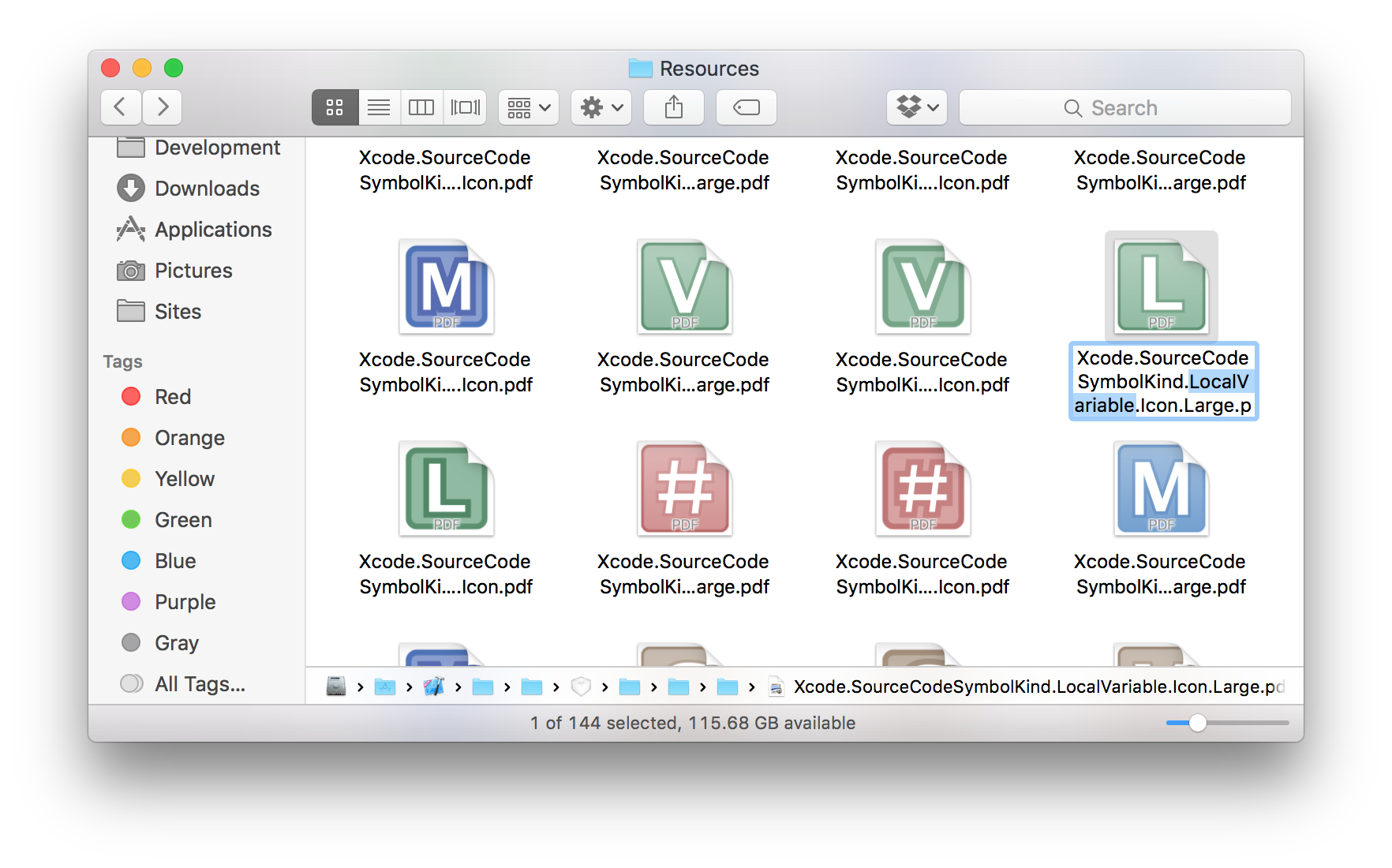Click the Xcode app icon in path bar
The image size is (1392, 868).
coord(434,687)
